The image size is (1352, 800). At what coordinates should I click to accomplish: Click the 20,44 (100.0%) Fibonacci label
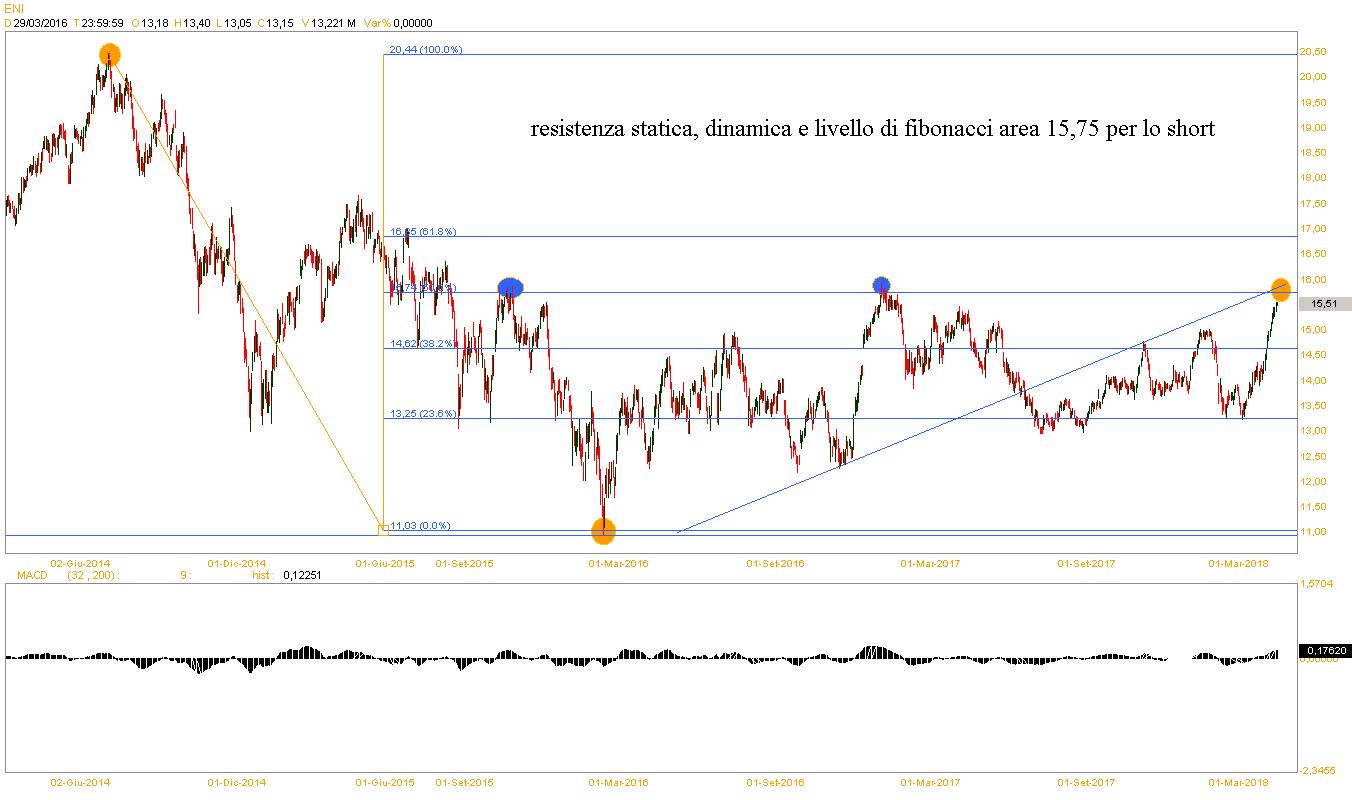pos(425,49)
